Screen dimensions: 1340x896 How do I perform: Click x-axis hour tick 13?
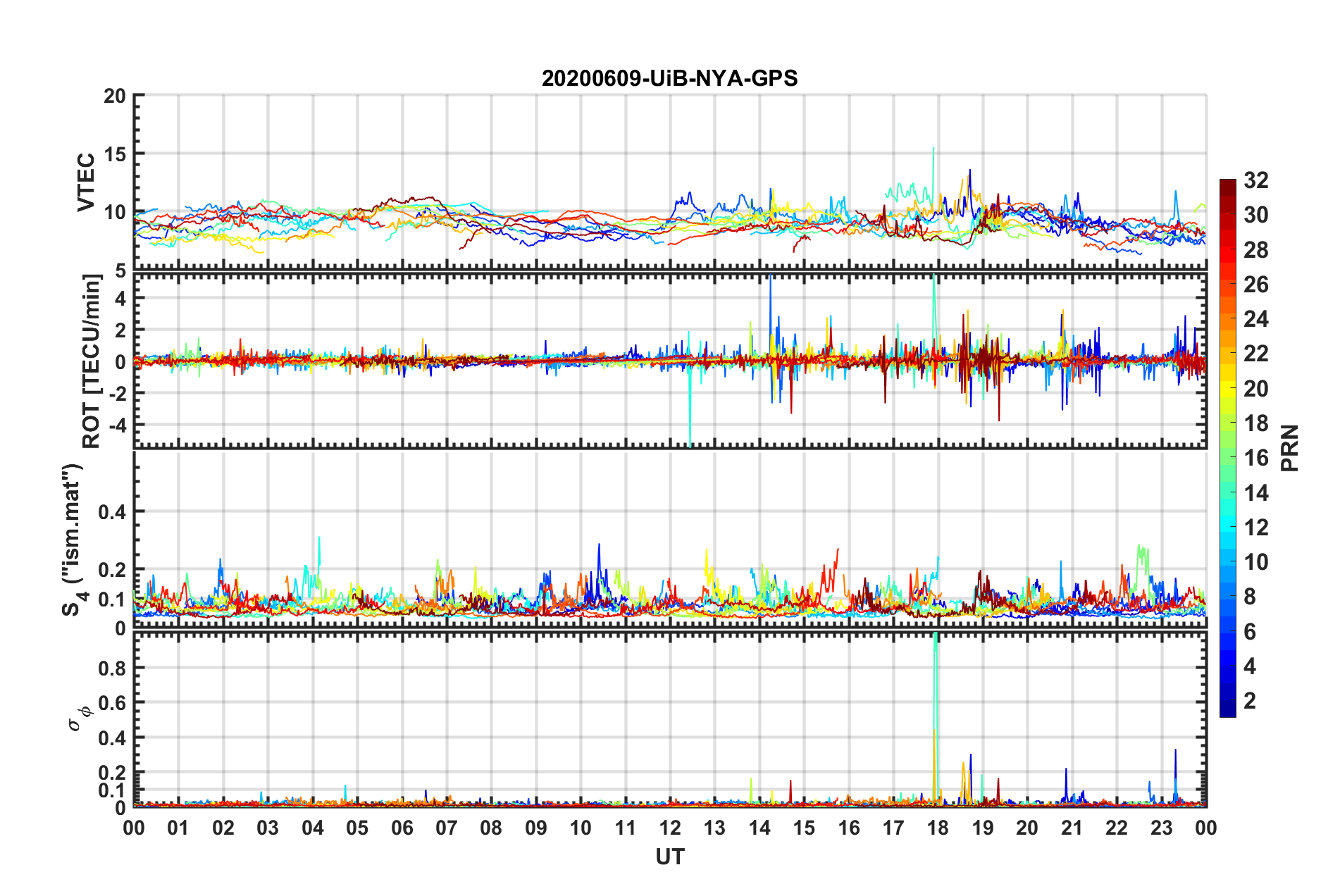pos(714,828)
